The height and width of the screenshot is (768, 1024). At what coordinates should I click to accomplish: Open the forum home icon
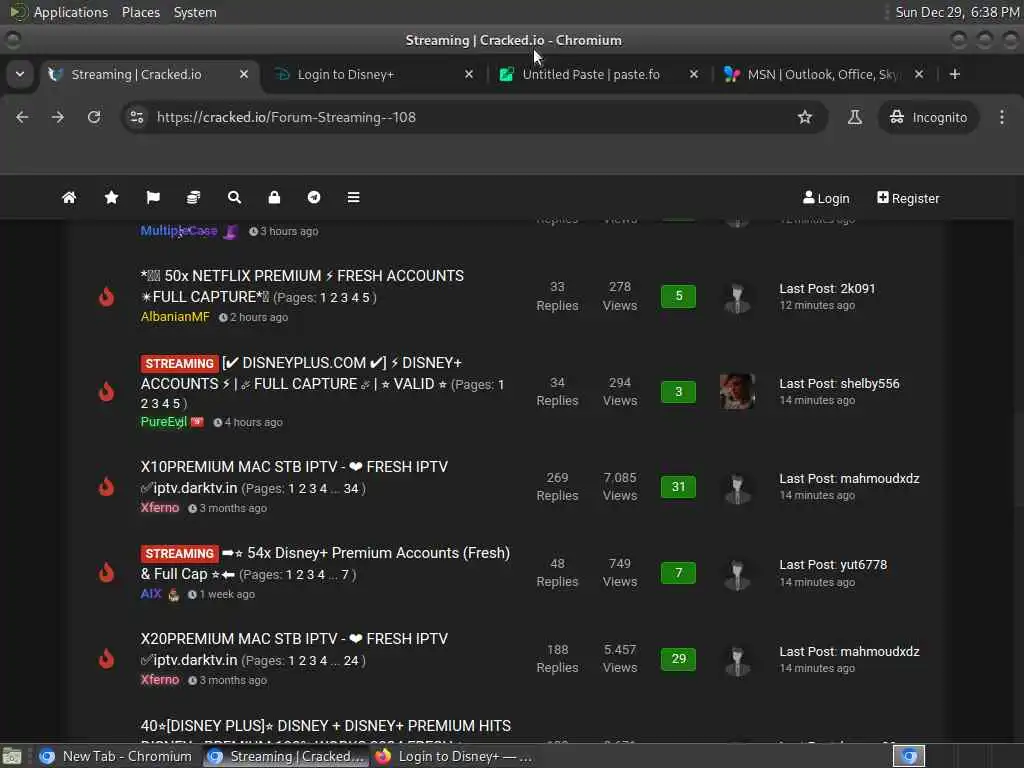(69, 197)
